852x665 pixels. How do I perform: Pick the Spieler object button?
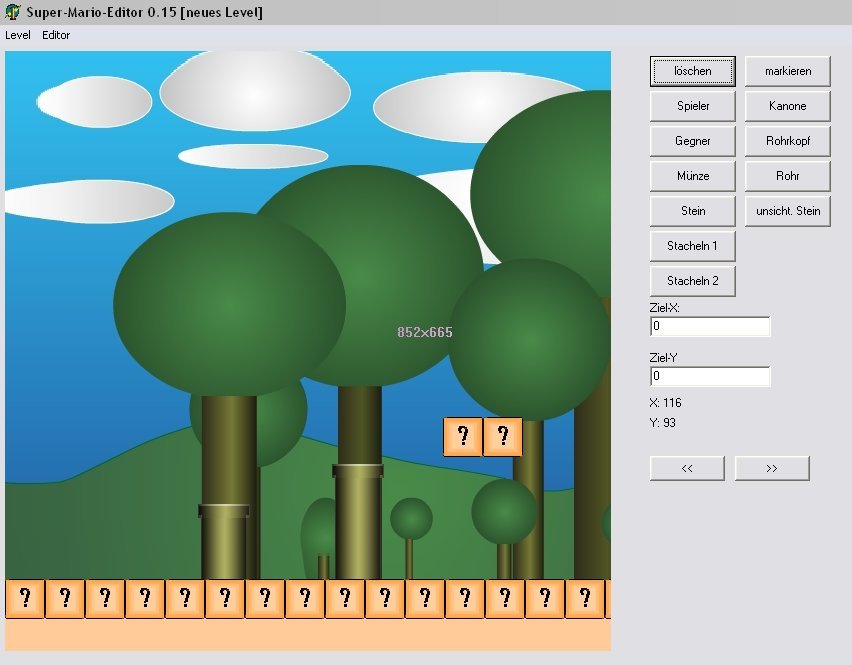[x=693, y=106]
